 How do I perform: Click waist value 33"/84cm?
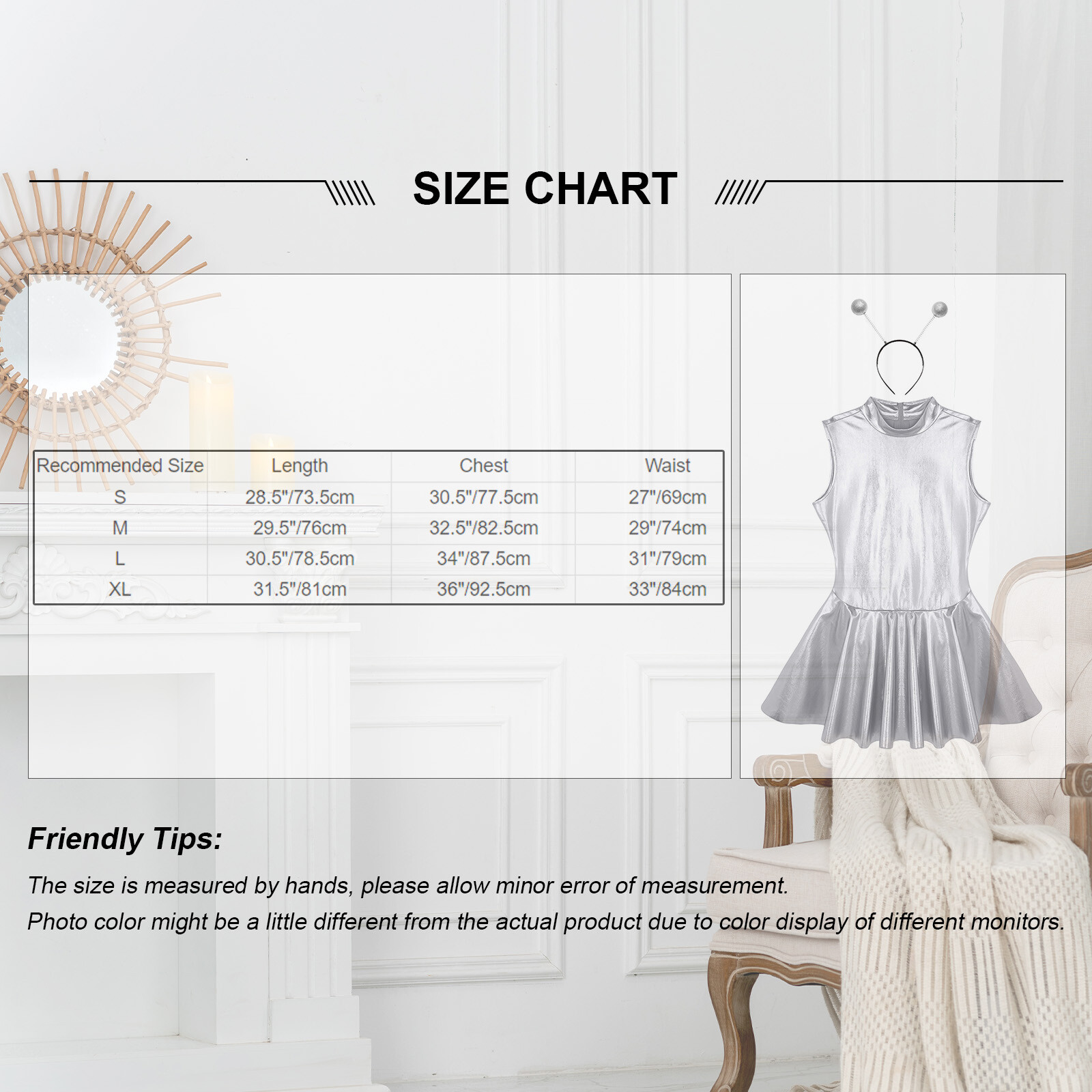pyautogui.click(x=667, y=589)
